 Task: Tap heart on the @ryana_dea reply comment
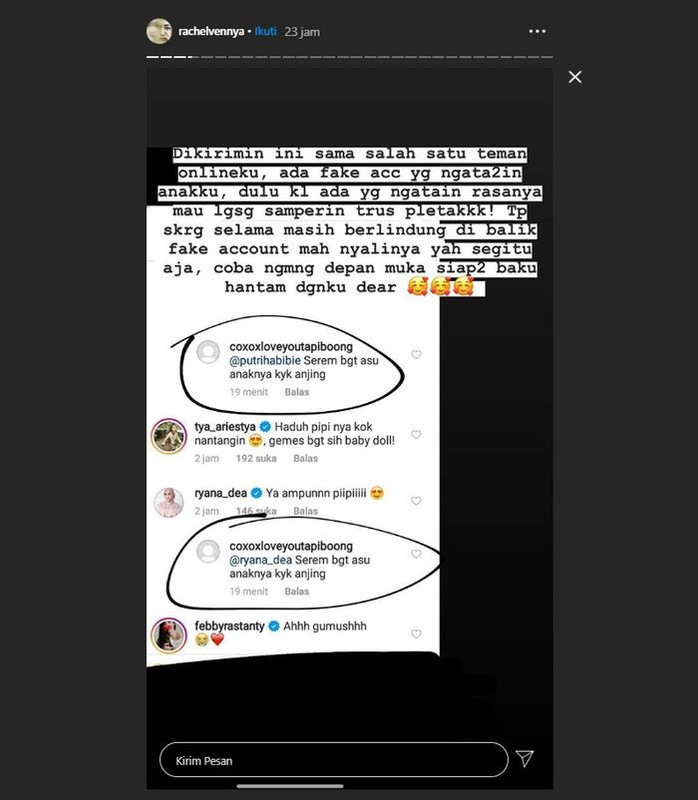416,554
